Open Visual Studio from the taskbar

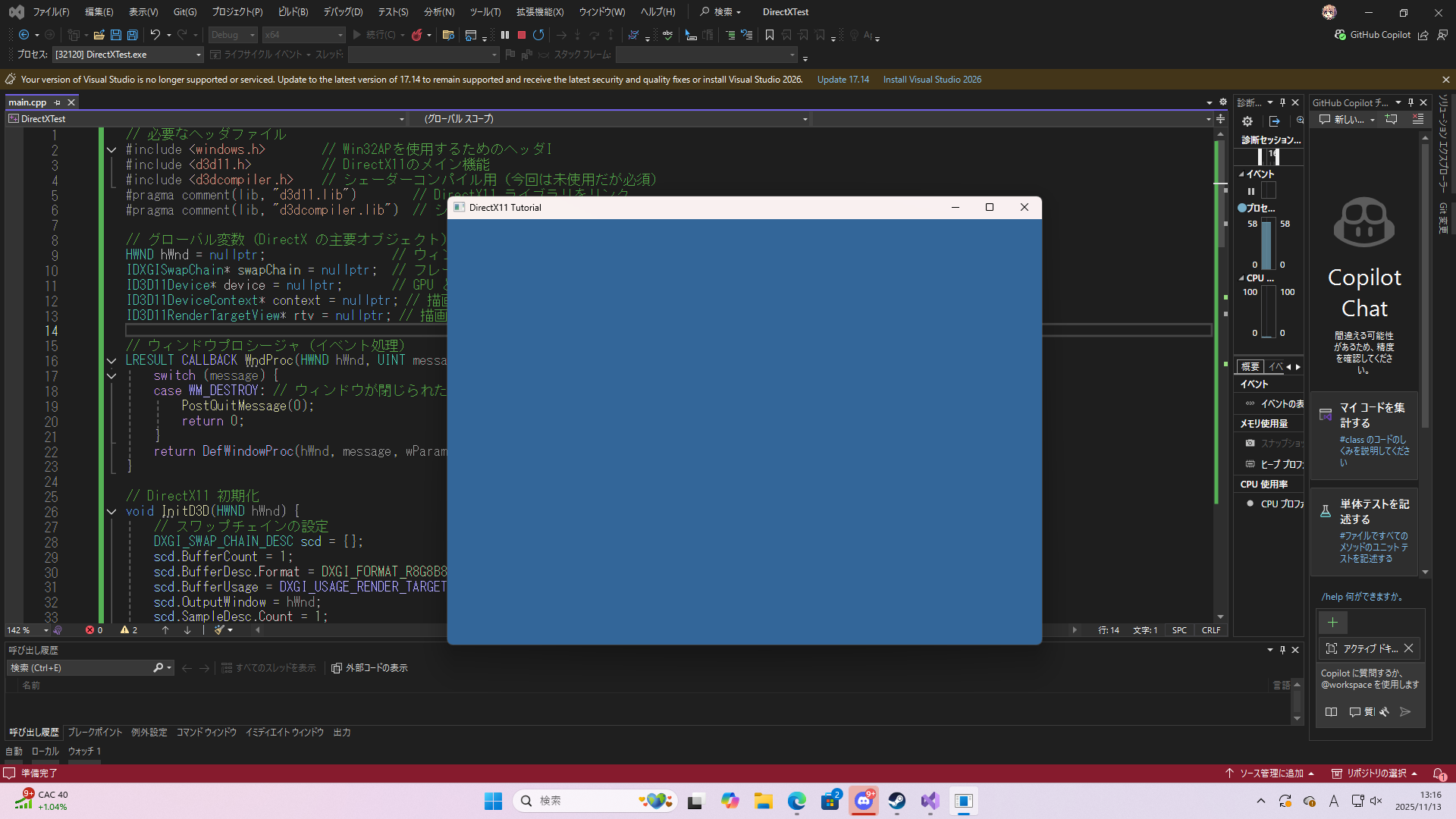(x=930, y=801)
